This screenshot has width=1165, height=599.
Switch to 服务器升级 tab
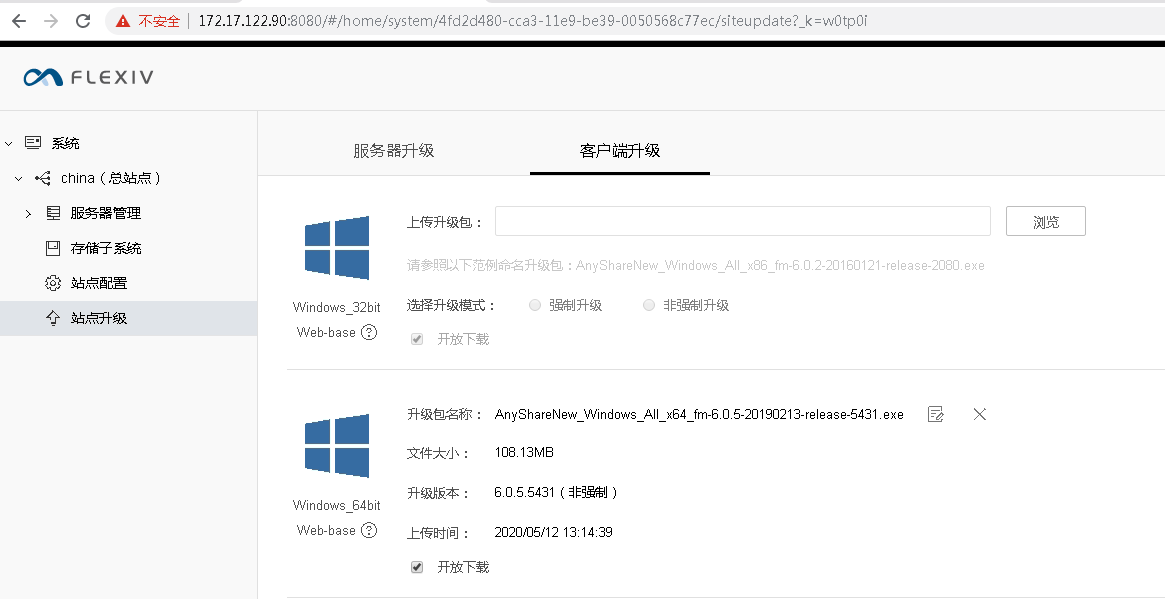[394, 151]
